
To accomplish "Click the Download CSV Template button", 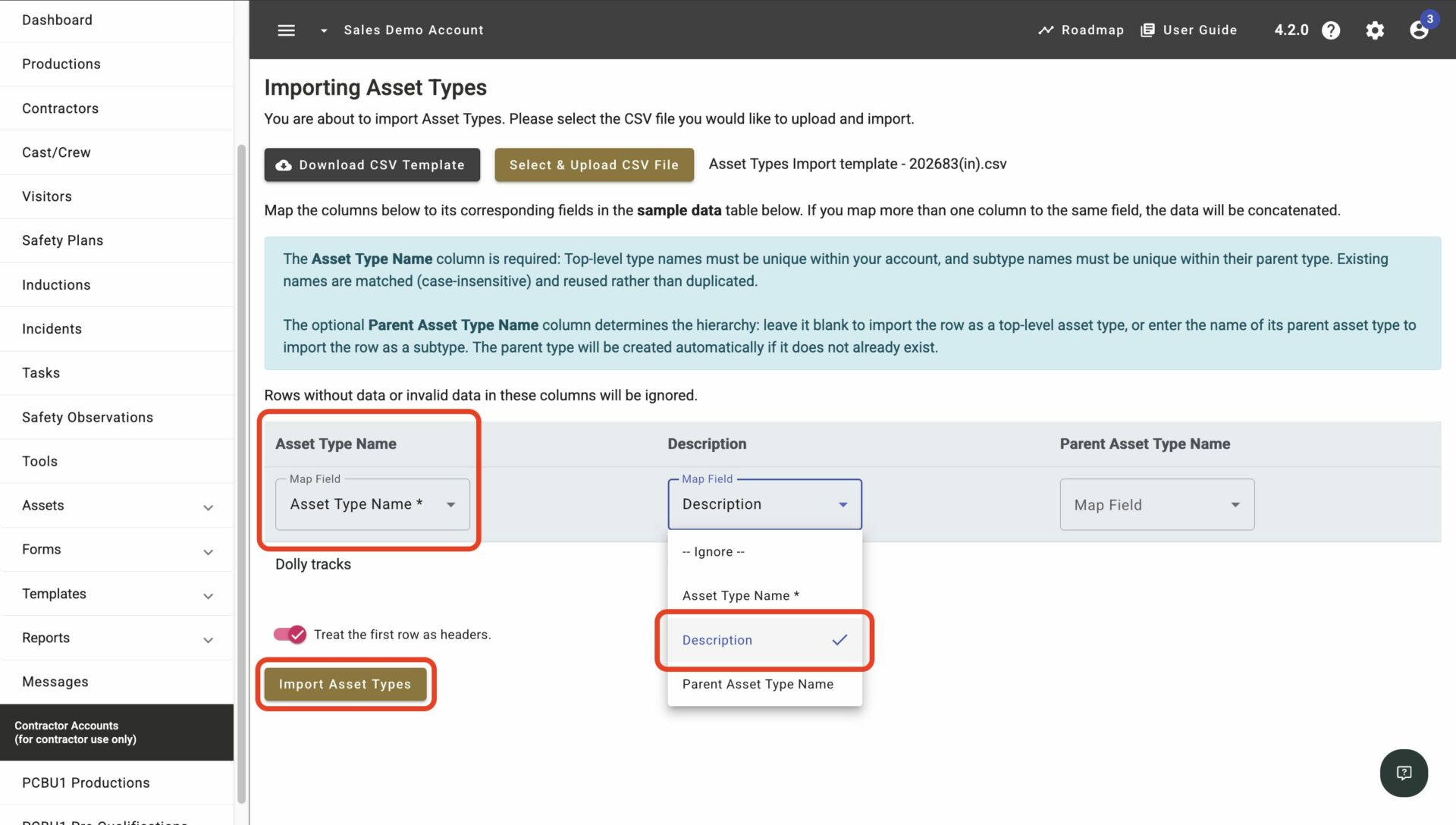I will coord(372,165).
